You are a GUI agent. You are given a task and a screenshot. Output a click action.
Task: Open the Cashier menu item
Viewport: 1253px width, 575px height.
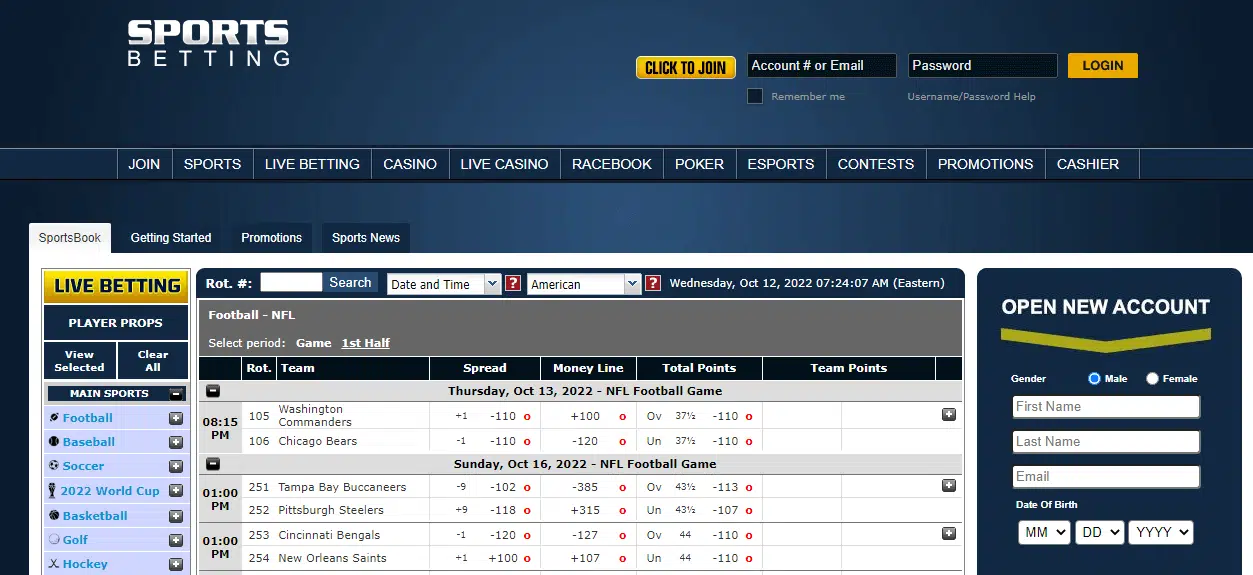pyautogui.click(x=1088, y=164)
